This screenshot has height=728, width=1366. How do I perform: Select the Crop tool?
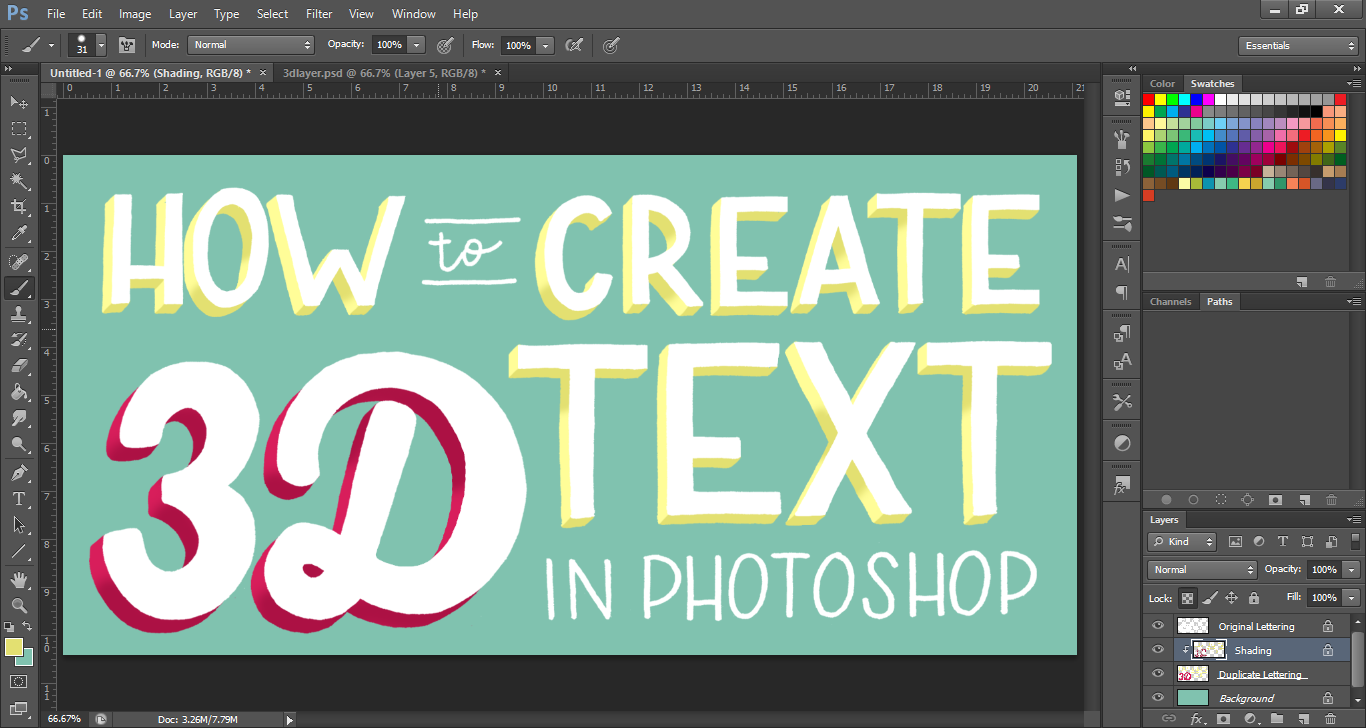tap(18, 207)
